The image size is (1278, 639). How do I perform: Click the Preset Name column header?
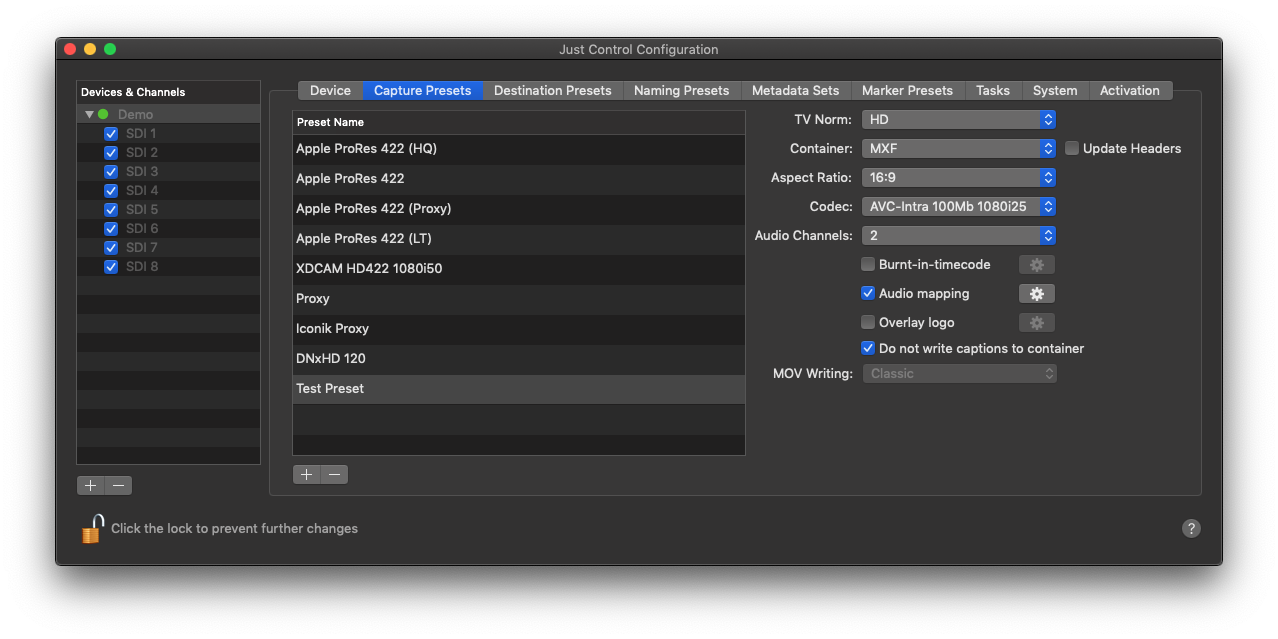pyautogui.click(x=519, y=122)
